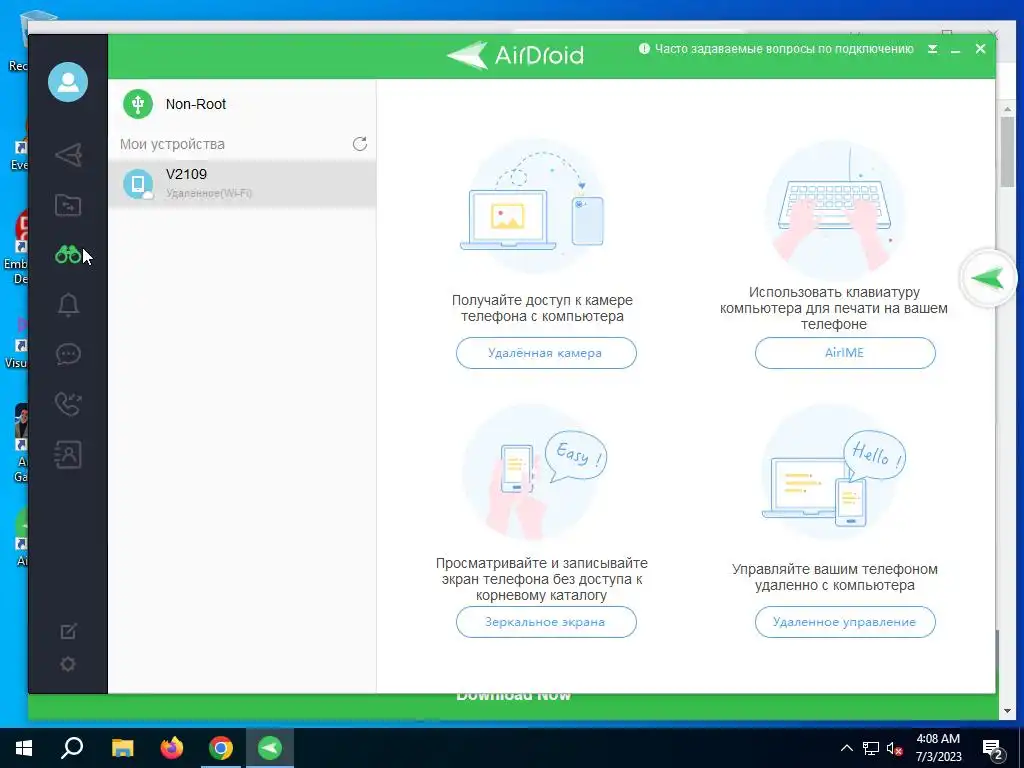Refresh the My devices list
Image resolution: width=1024 pixels, height=768 pixels.
click(360, 144)
